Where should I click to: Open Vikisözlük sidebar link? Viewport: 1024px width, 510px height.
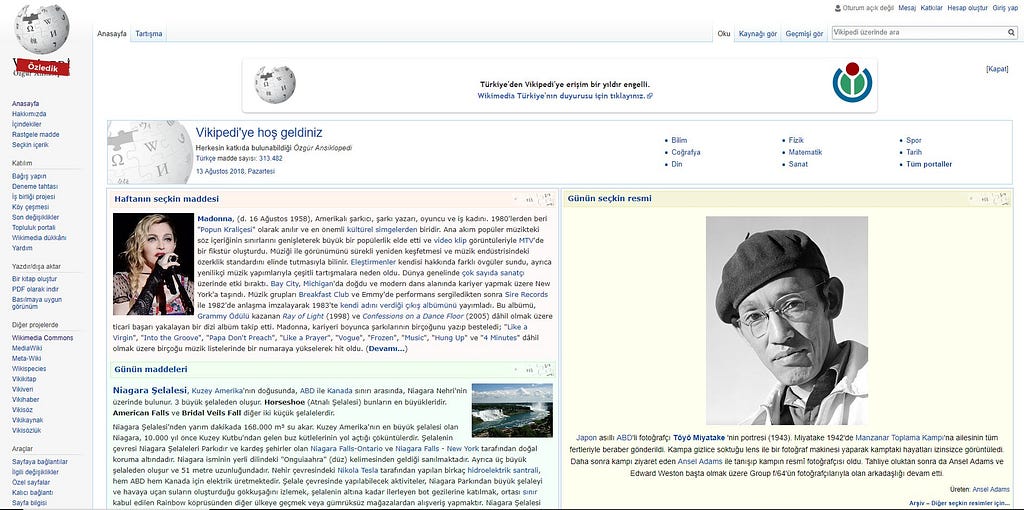[x=26, y=431]
